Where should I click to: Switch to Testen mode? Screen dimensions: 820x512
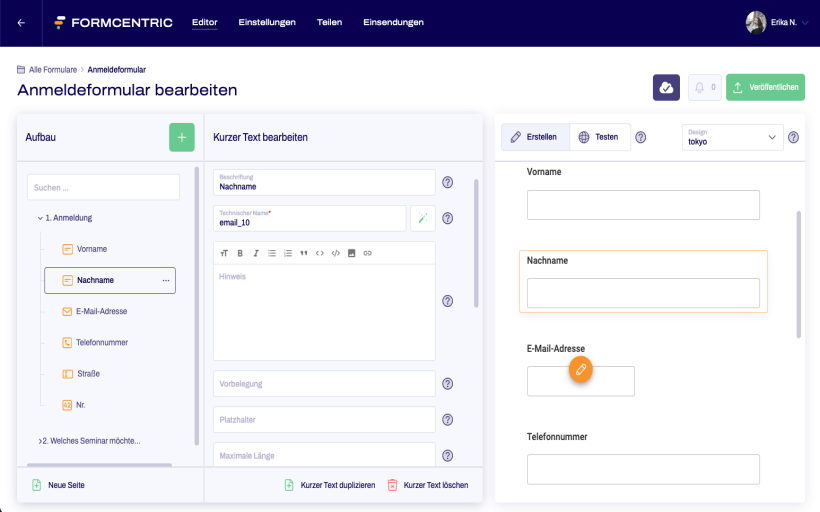click(x=599, y=137)
